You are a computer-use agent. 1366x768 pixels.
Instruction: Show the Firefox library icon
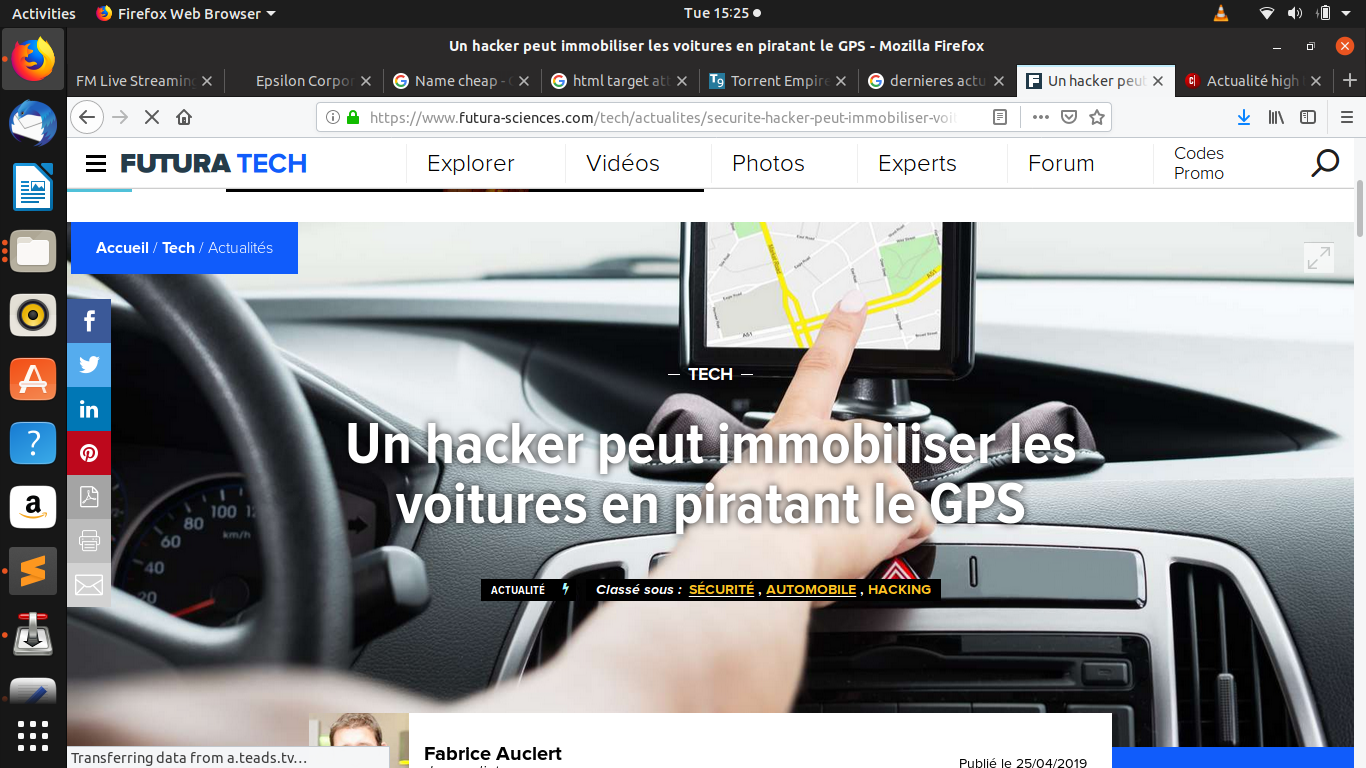[1276, 117]
